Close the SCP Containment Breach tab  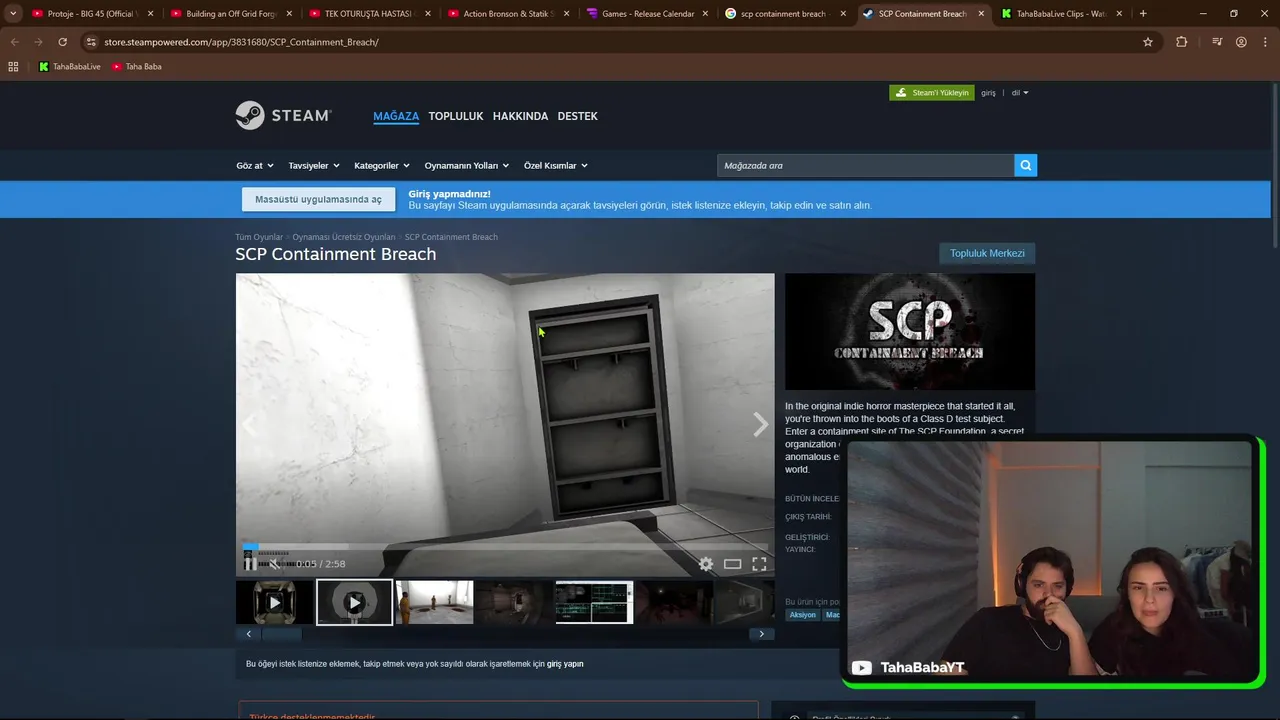click(x=980, y=14)
